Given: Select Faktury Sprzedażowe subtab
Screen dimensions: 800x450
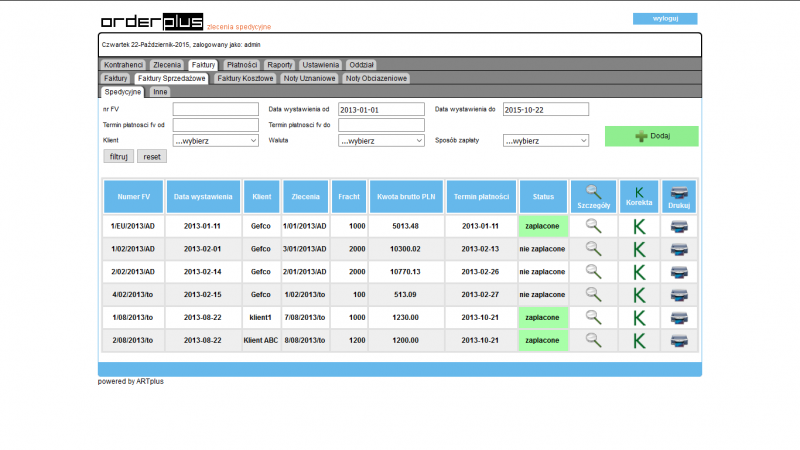Looking at the screenshot, I should point(171,79).
